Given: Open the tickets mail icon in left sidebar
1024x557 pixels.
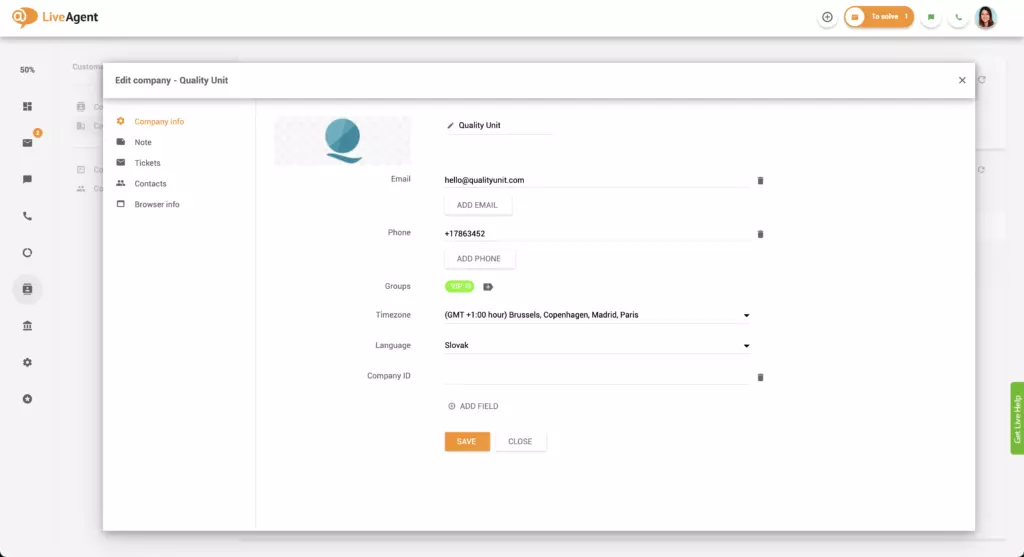Looking at the screenshot, I should click(27, 143).
